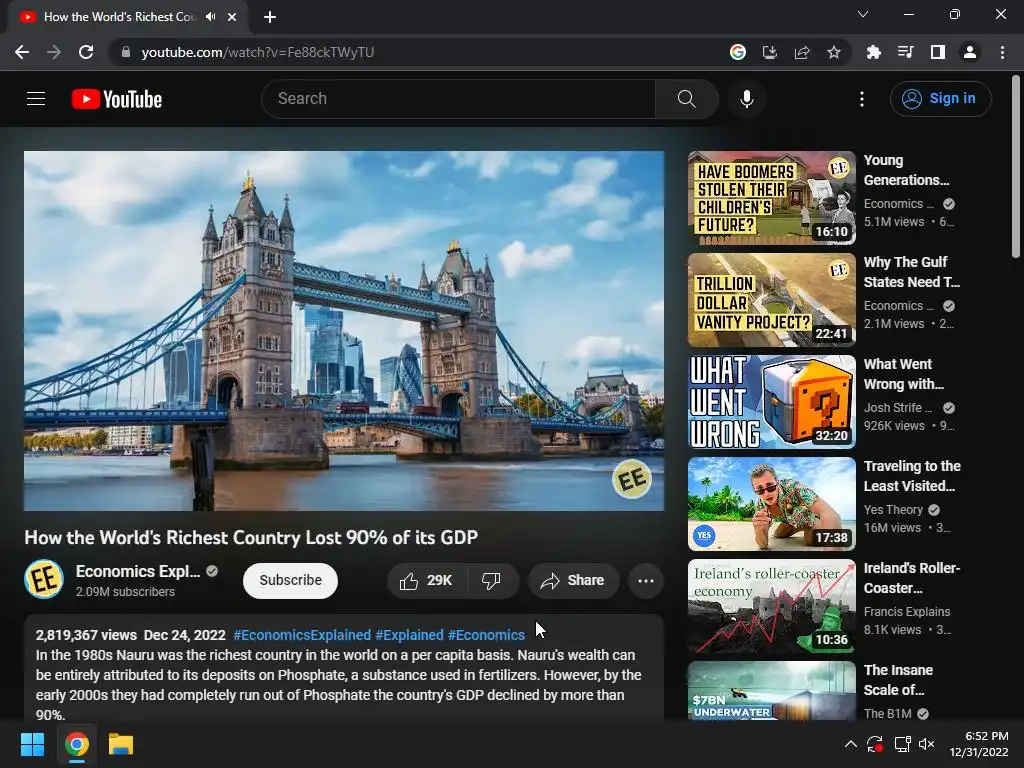Open the Extensions puzzle icon

coord(873,52)
